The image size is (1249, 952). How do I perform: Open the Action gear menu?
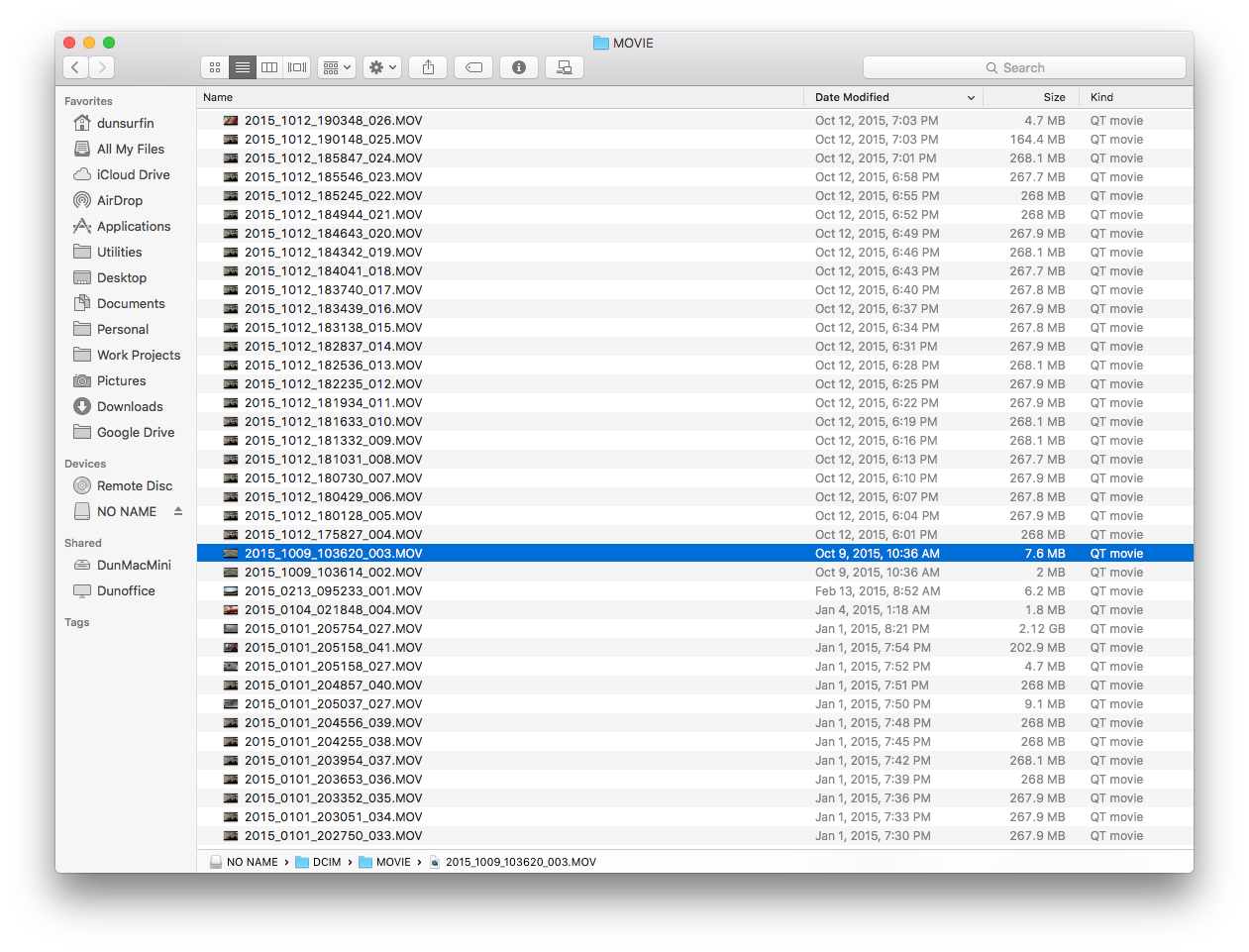click(x=381, y=67)
